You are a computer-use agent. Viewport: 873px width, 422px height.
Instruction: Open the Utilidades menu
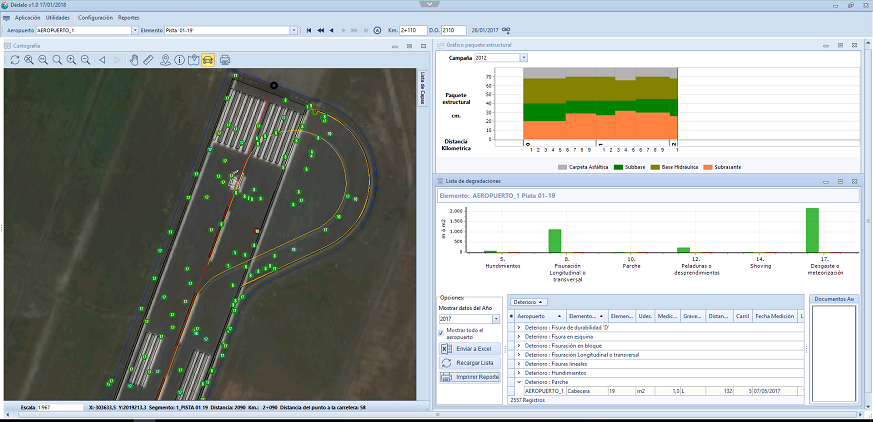click(58, 18)
